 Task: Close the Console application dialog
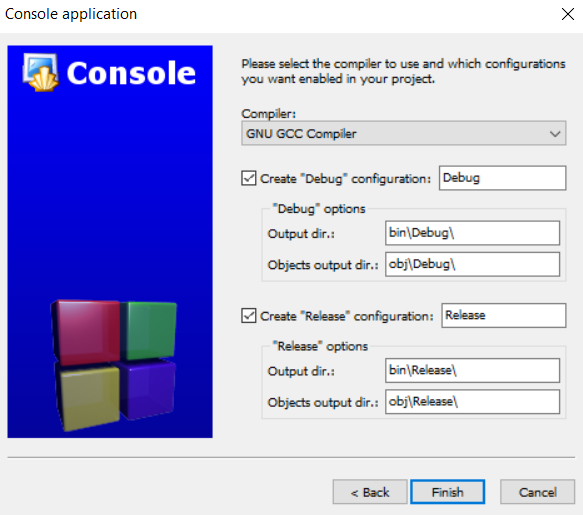tap(568, 14)
